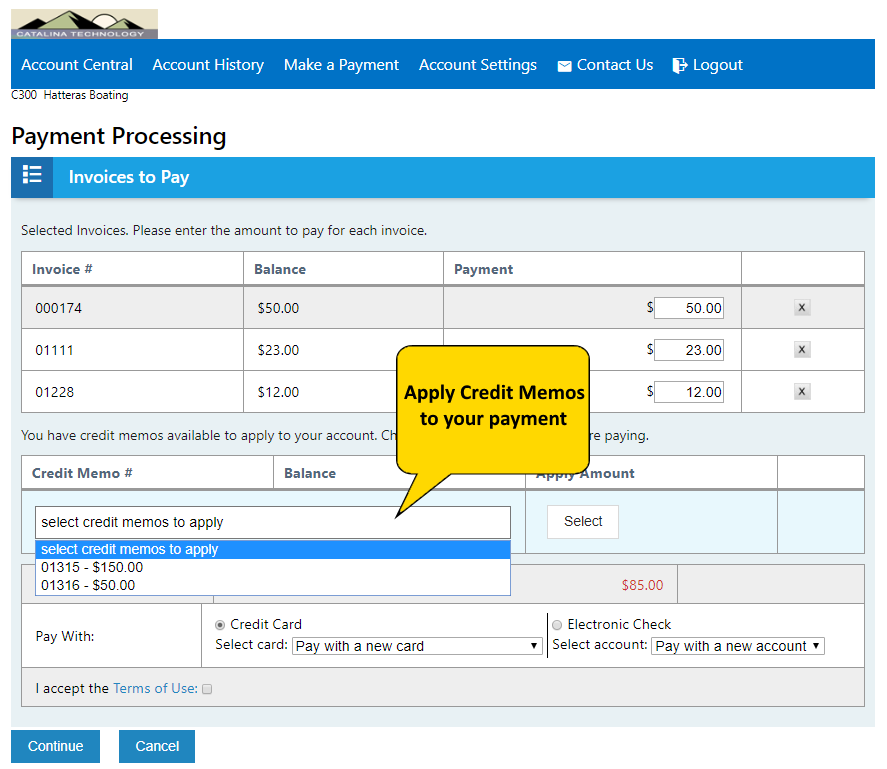Click the Continue button
This screenshot has width=887, height=769.
55,746
